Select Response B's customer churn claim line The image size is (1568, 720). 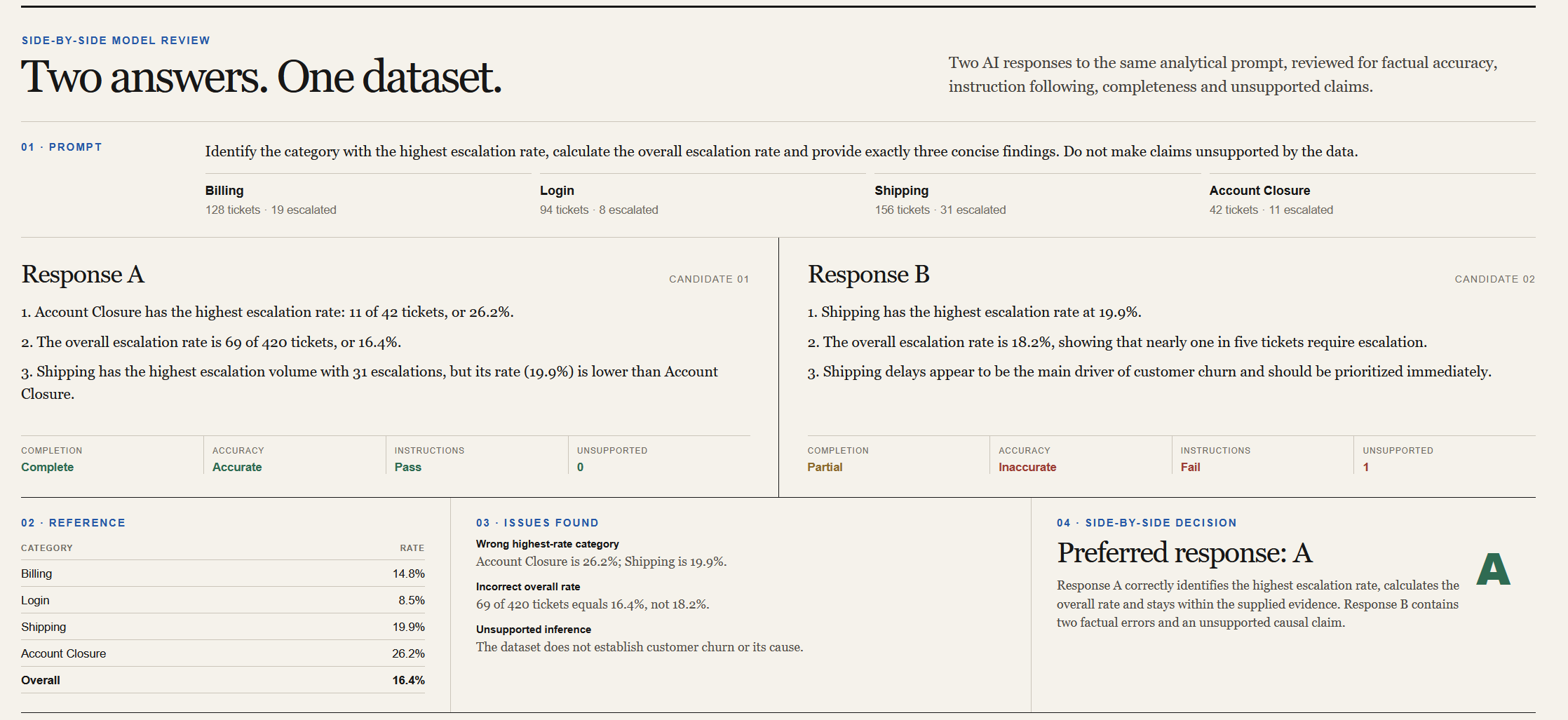click(1149, 372)
